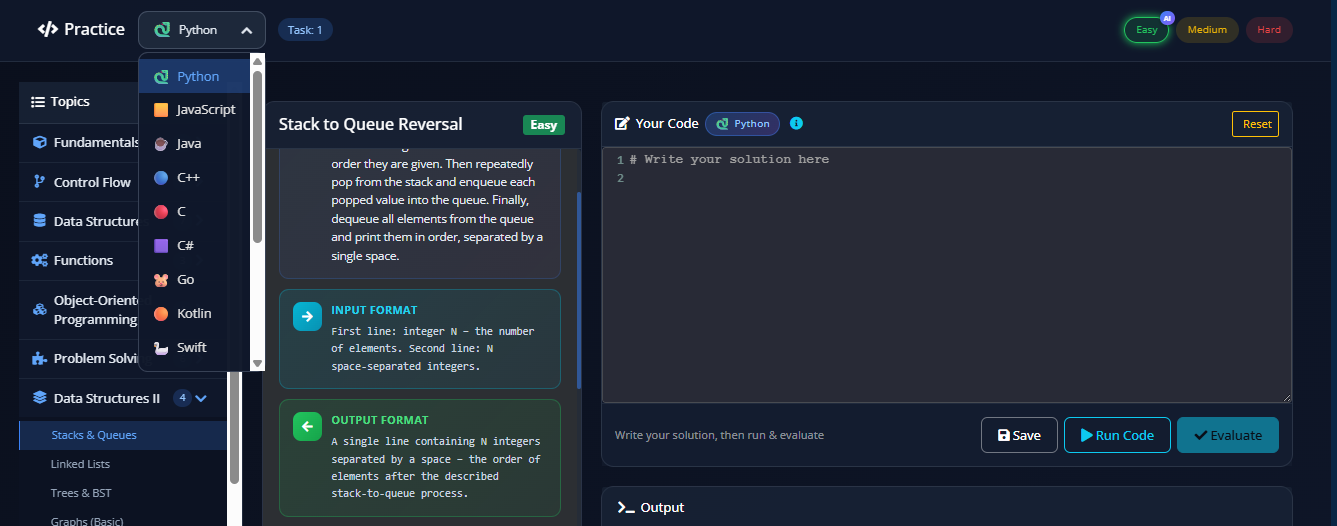Reset the code editor
Screen dimensions: 1337x526
click(x=1255, y=124)
